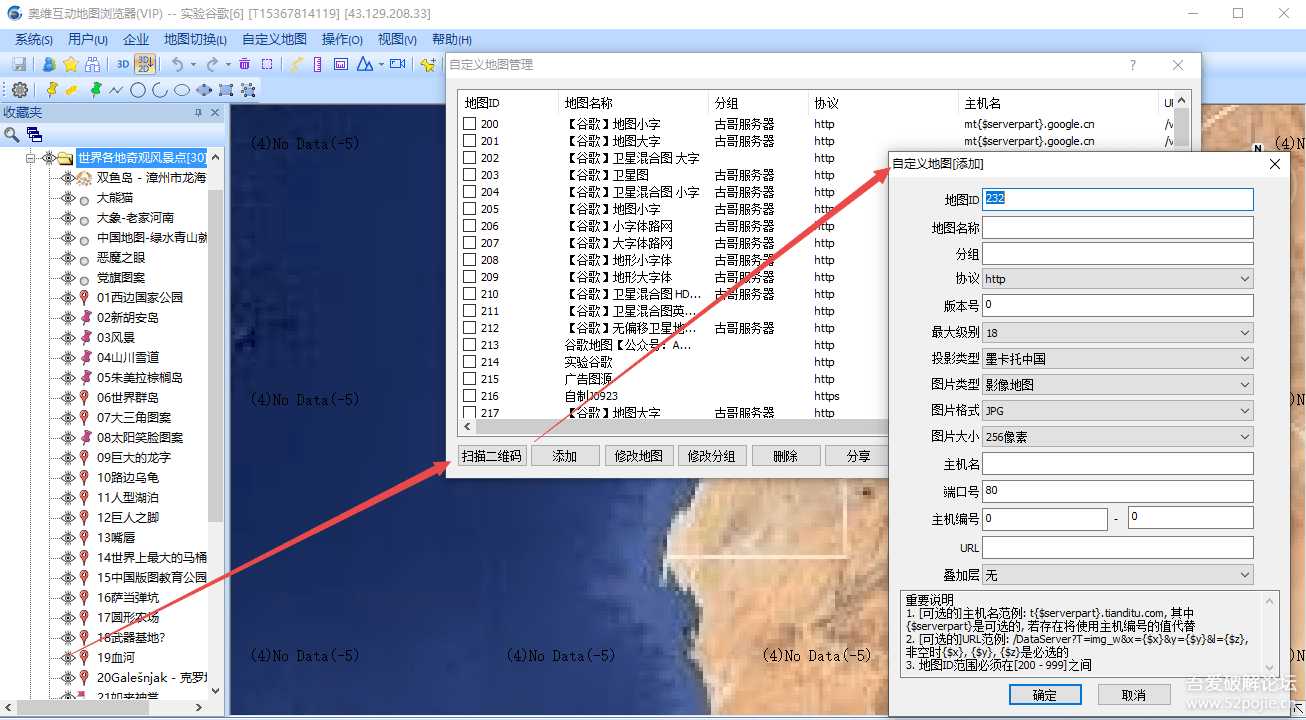Expand the 叠加层 overlay dropdown
Image resolution: width=1306 pixels, height=720 pixels.
point(1244,573)
